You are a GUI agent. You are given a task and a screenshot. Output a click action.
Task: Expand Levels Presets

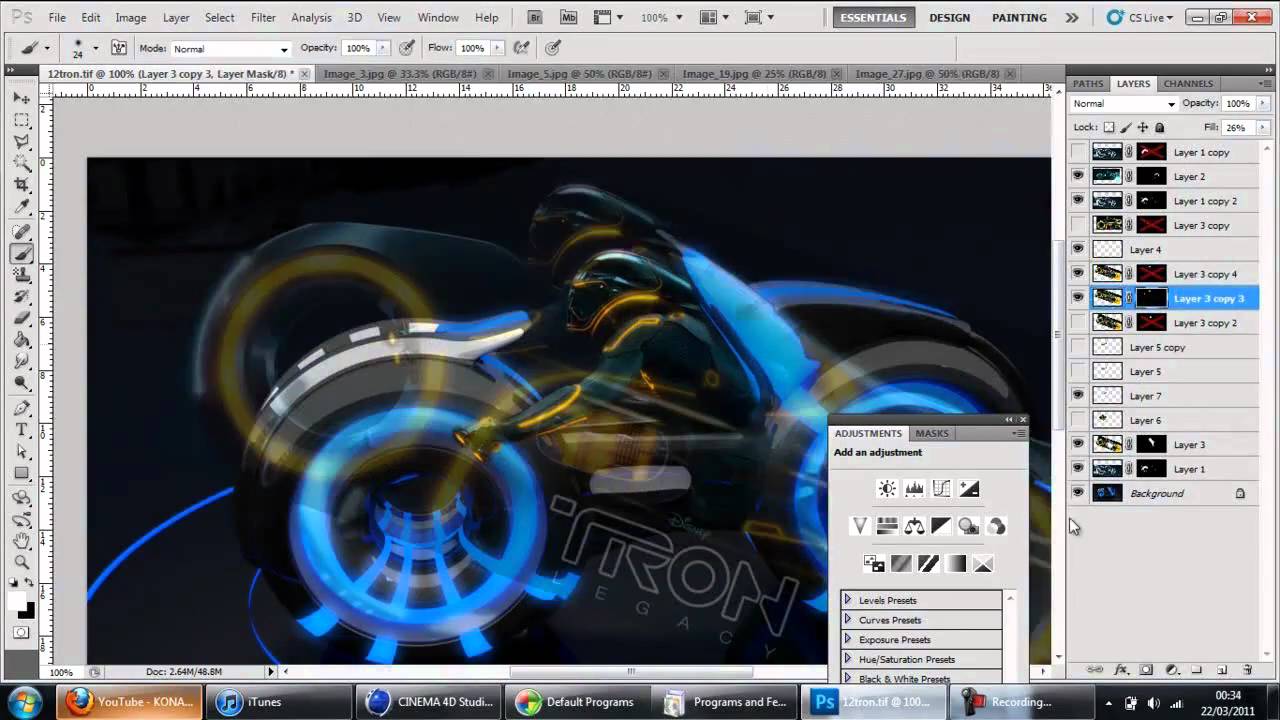pos(848,600)
